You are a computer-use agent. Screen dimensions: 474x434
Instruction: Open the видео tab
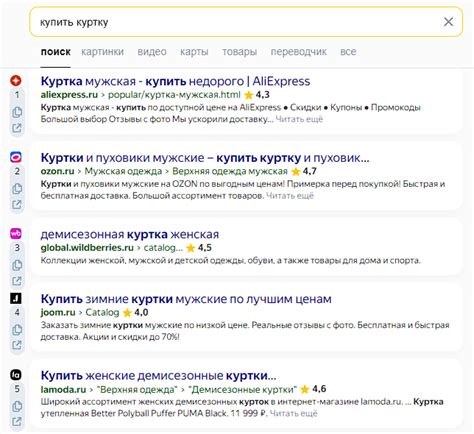point(152,52)
